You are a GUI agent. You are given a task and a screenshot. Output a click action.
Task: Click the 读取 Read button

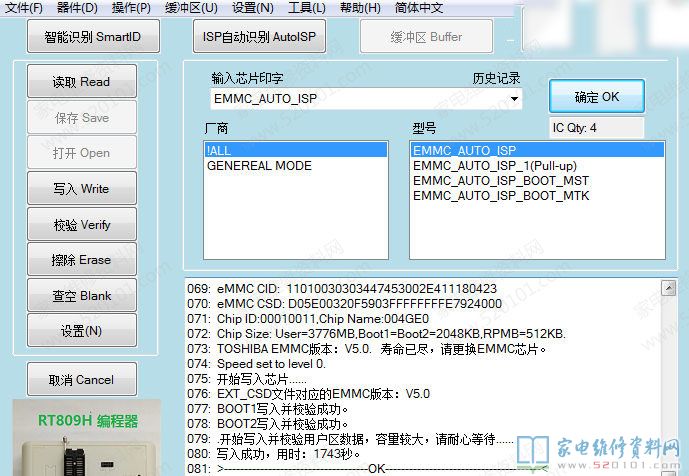coord(82,82)
